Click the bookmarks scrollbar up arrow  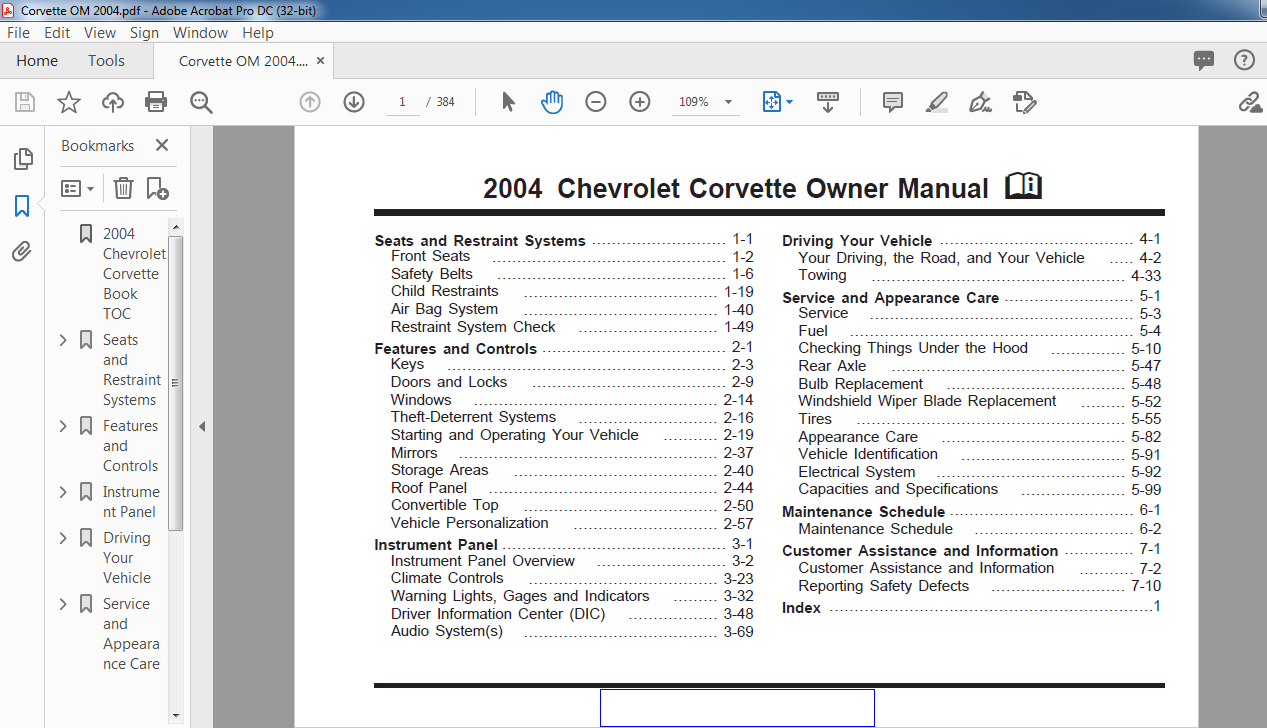[x=176, y=227]
